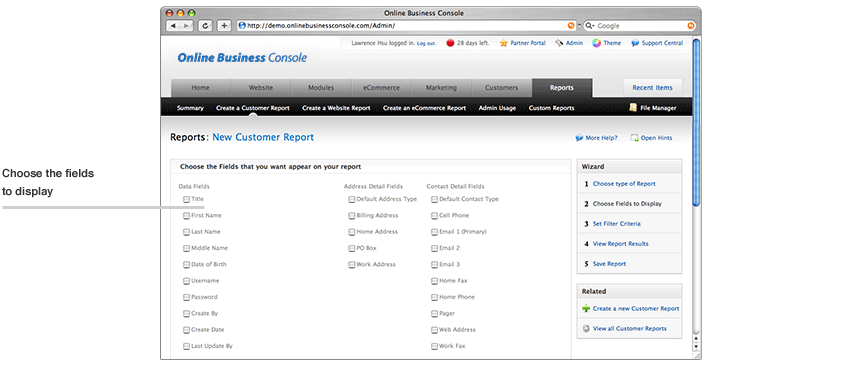Click the Online Business Console logo

pyautogui.click(x=242, y=58)
